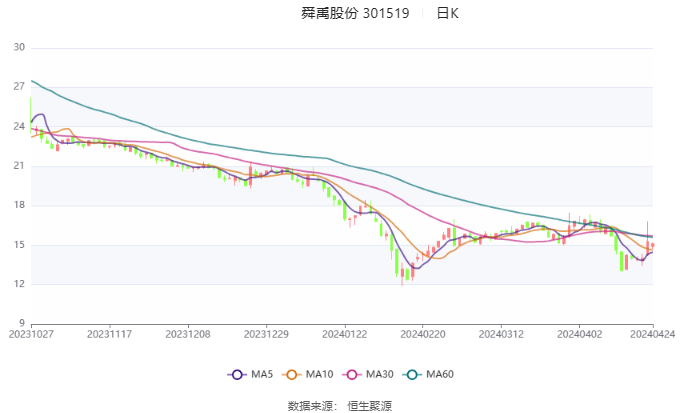Toggle the MA30 legend series

(368, 374)
